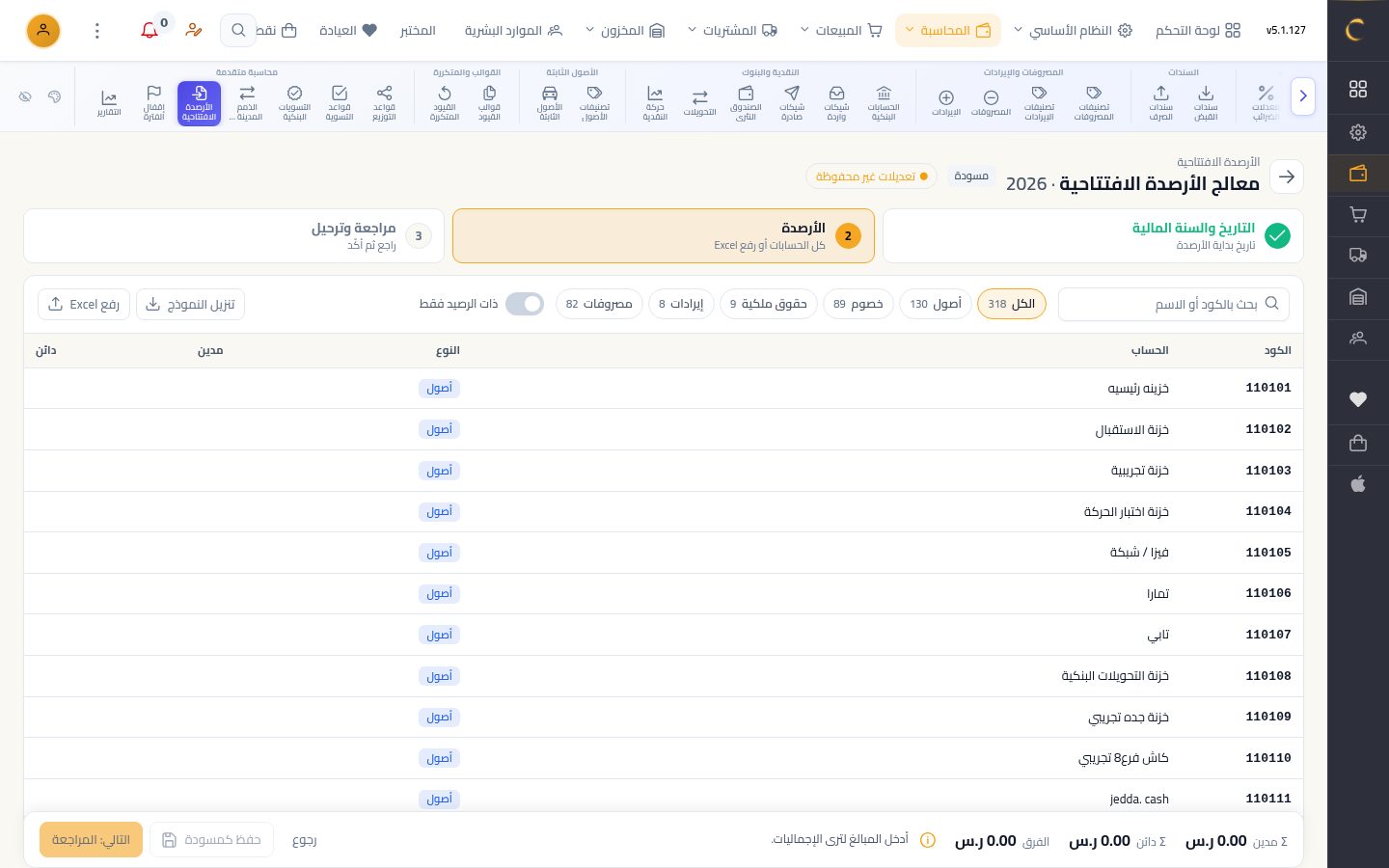Filter accounts by خصوم tab
Image resolution: width=1389 pixels, height=868 pixels.
[x=858, y=304]
